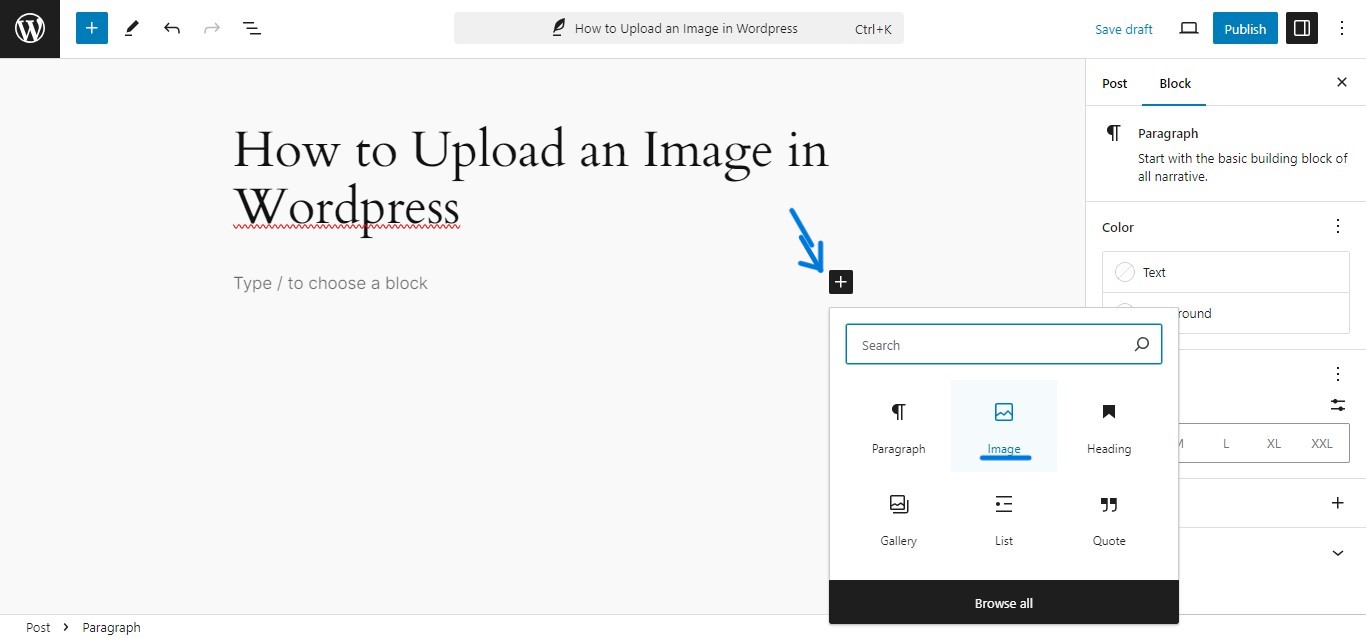The width and height of the screenshot is (1366, 638).
Task: Click Paragraph in the breadcrumb
Action: (x=111, y=627)
